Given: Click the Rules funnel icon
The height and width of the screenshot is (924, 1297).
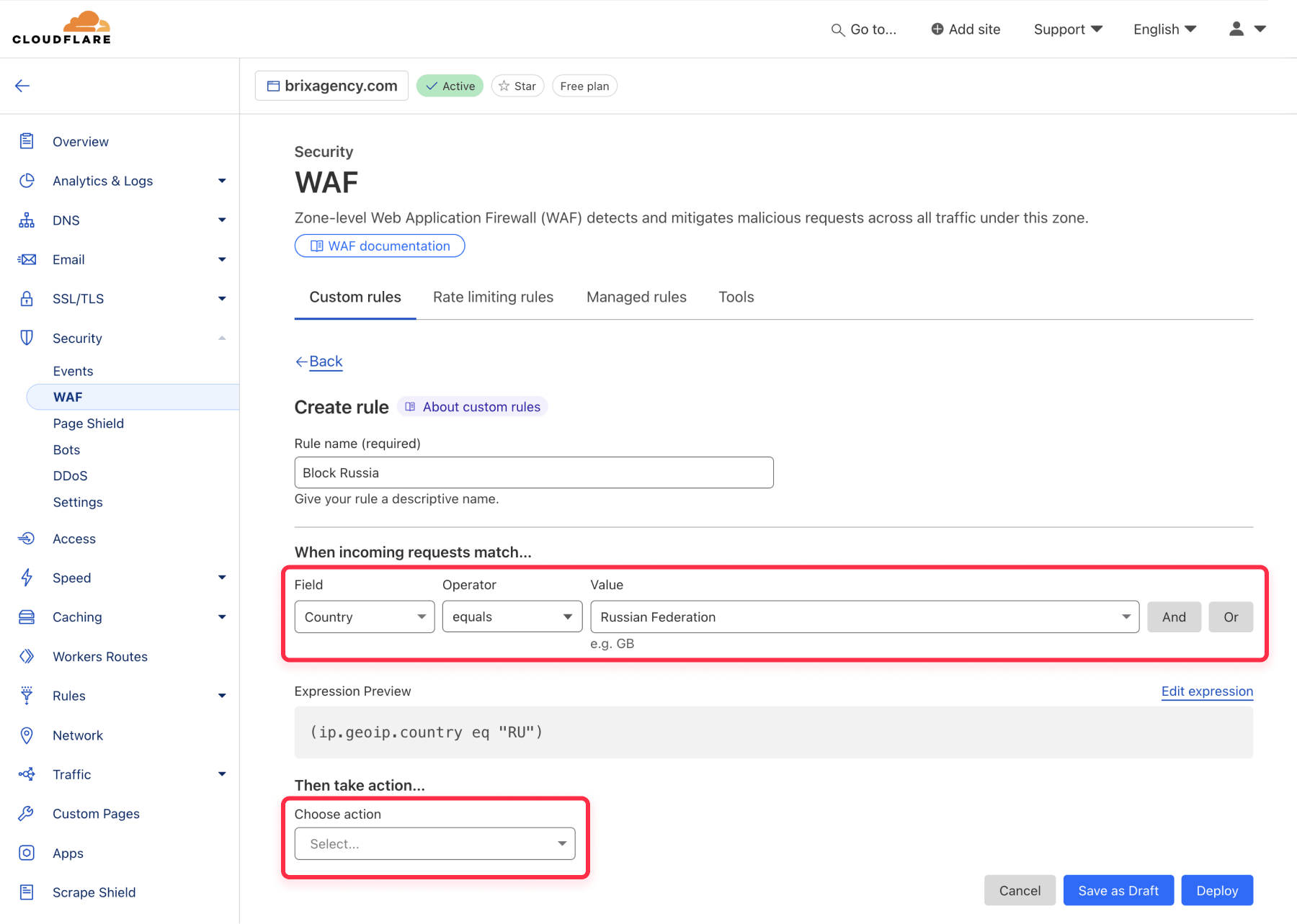Looking at the screenshot, I should pyautogui.click(x=27, y=696).
